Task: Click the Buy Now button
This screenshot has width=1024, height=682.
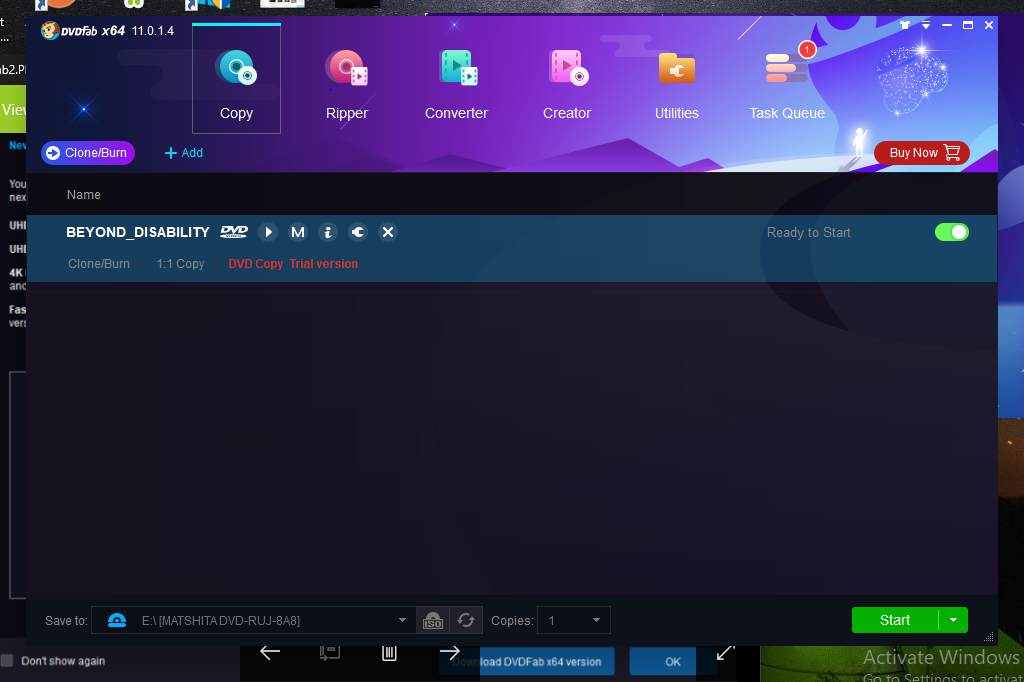Action: (x=921, y=153)
